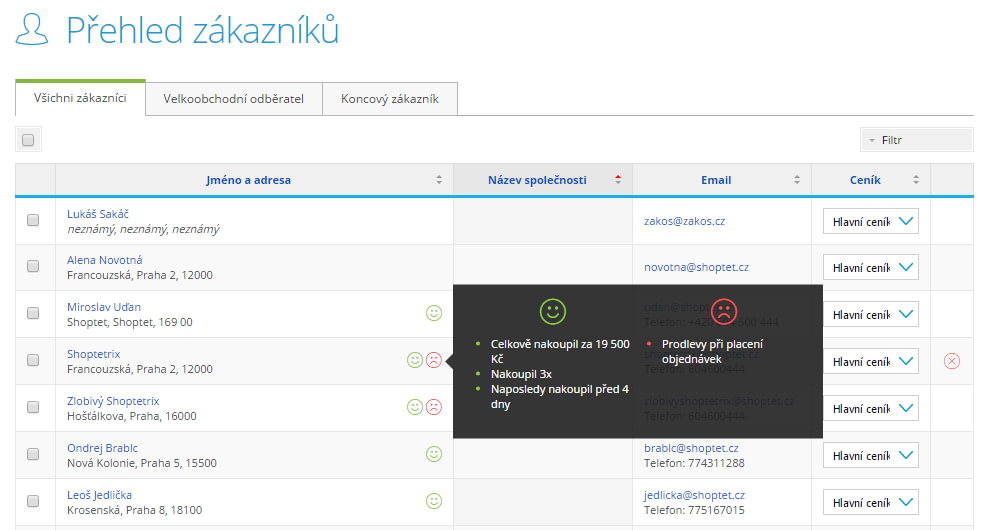Image resolution: width=982 pixels, height=530 pixels.
Task: Check the Alena Novotná row checkbox
Action: click(33, 266)
